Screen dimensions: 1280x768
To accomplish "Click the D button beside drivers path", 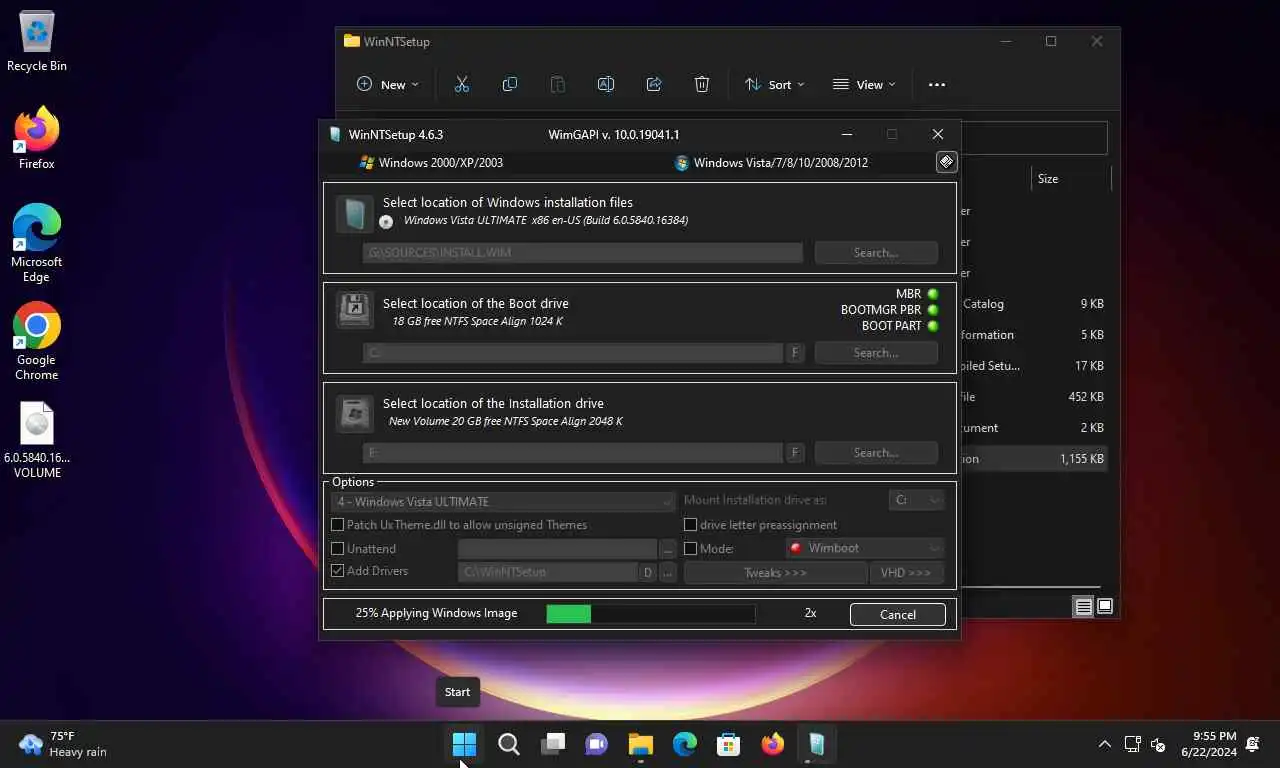I will (648, 573).
